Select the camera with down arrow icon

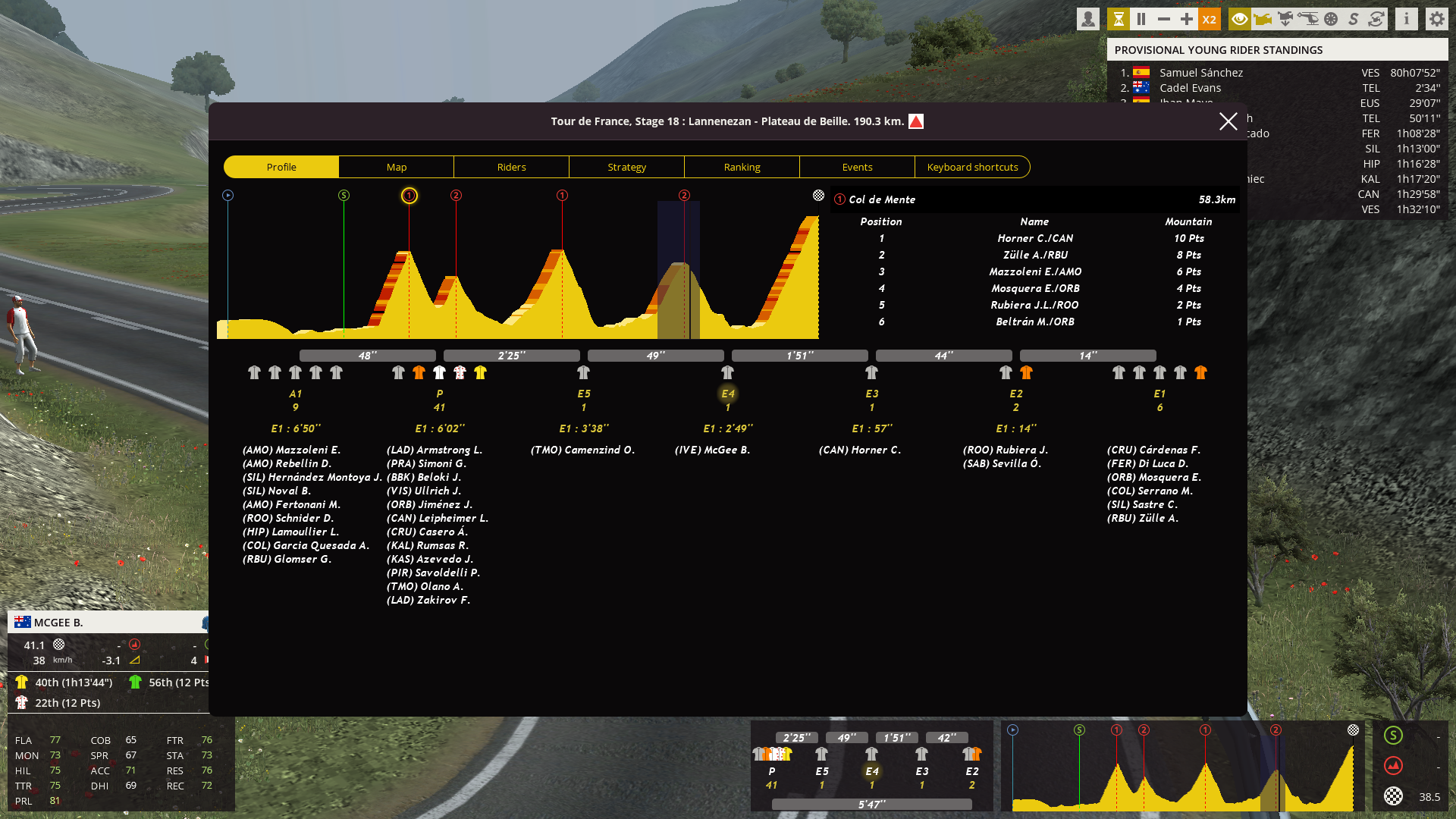(1285, 19)
